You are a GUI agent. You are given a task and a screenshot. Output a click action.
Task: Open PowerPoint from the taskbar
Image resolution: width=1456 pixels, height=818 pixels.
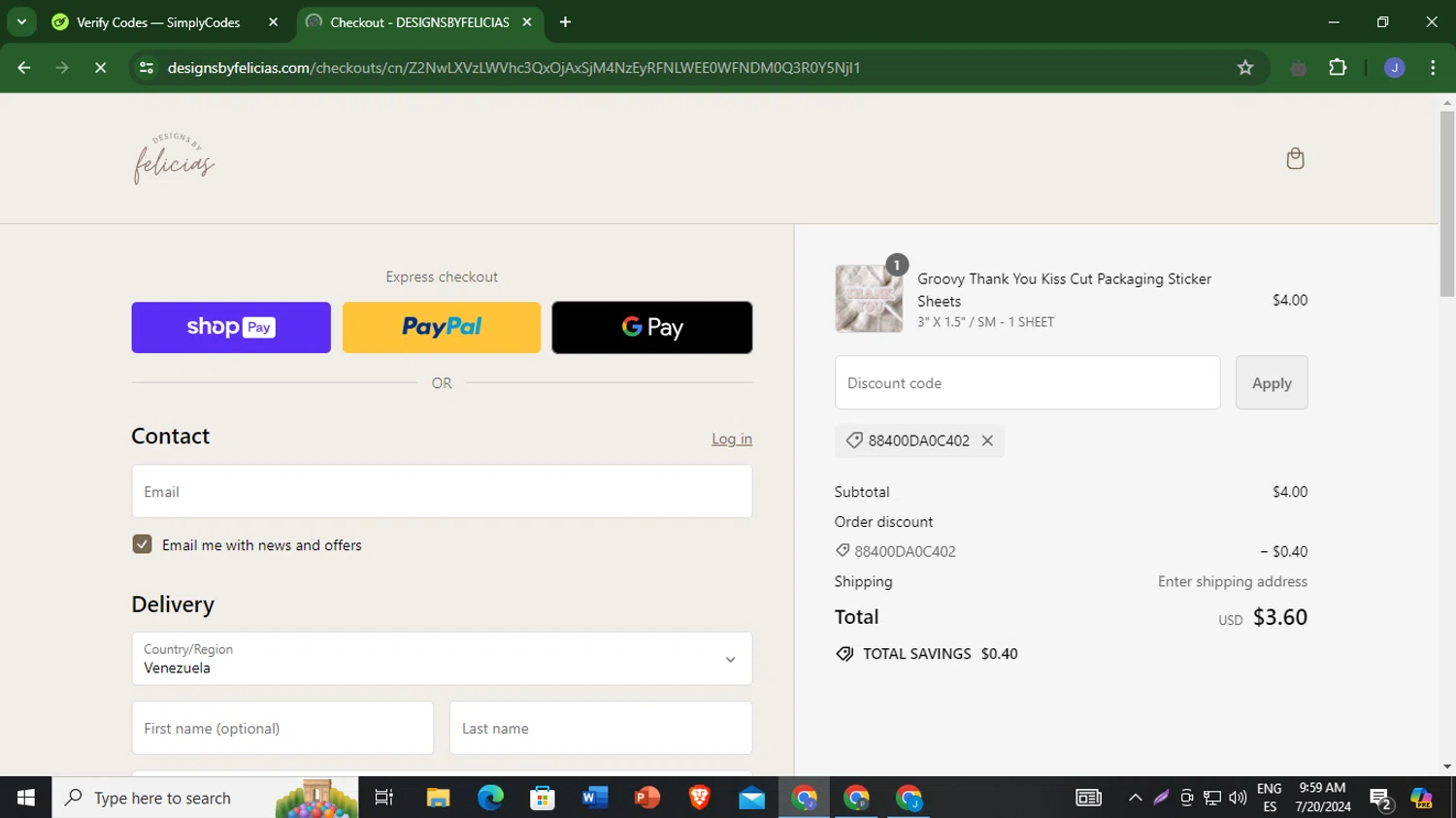[647, 798]
